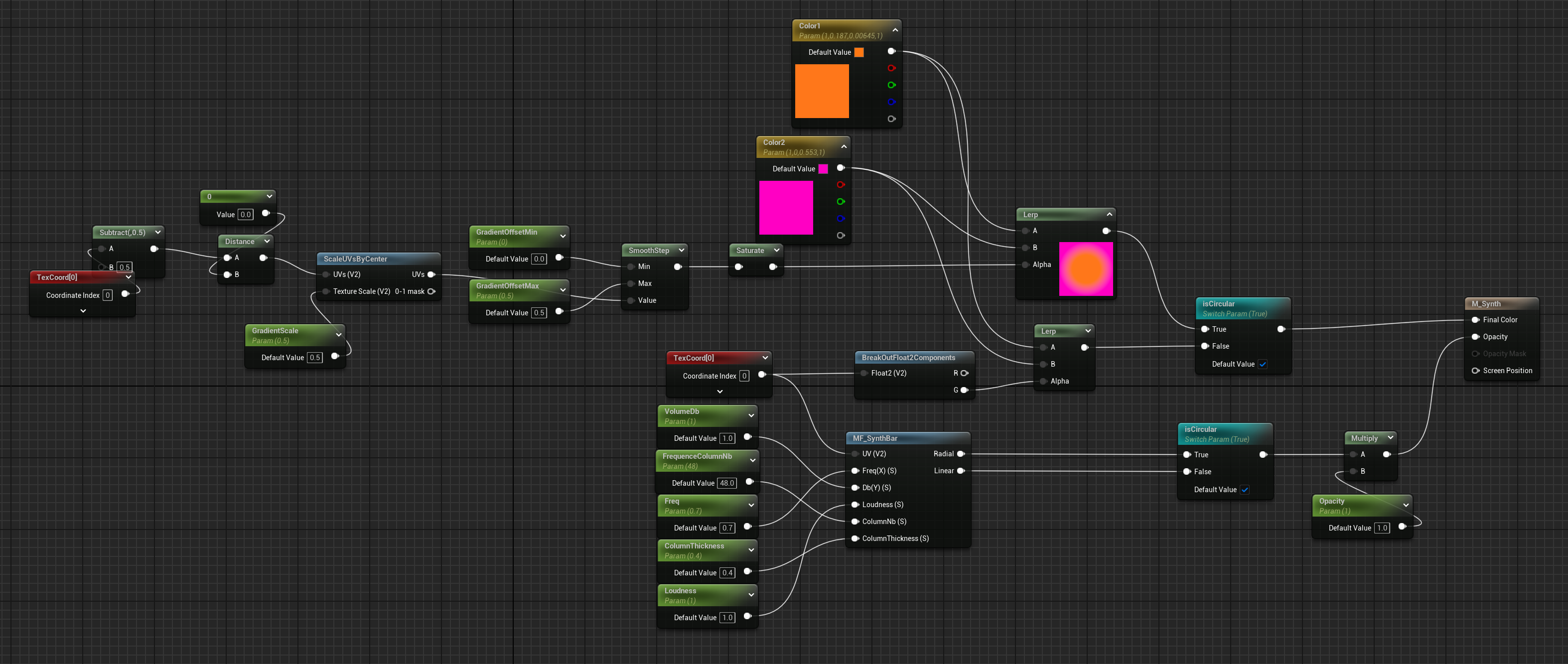The image size is (1568, 664).
Task: Click the MF_SynthBar Radial output pin
Action: click(961, 454)
